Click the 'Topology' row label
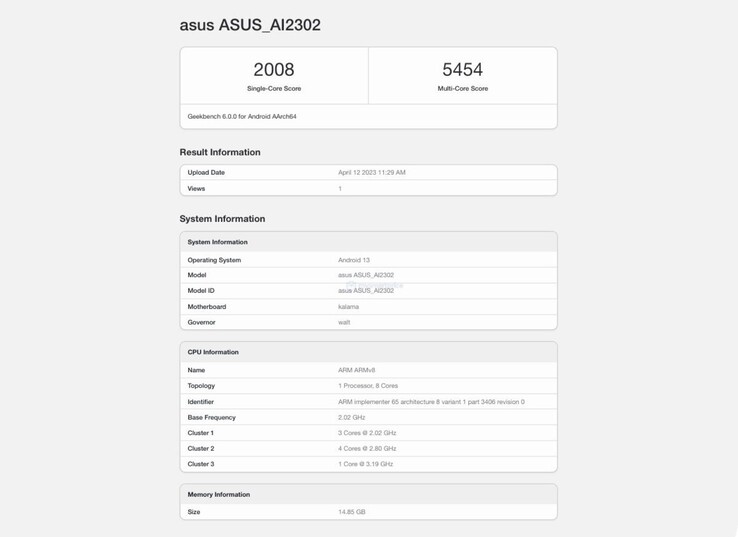 pos(201,385)
